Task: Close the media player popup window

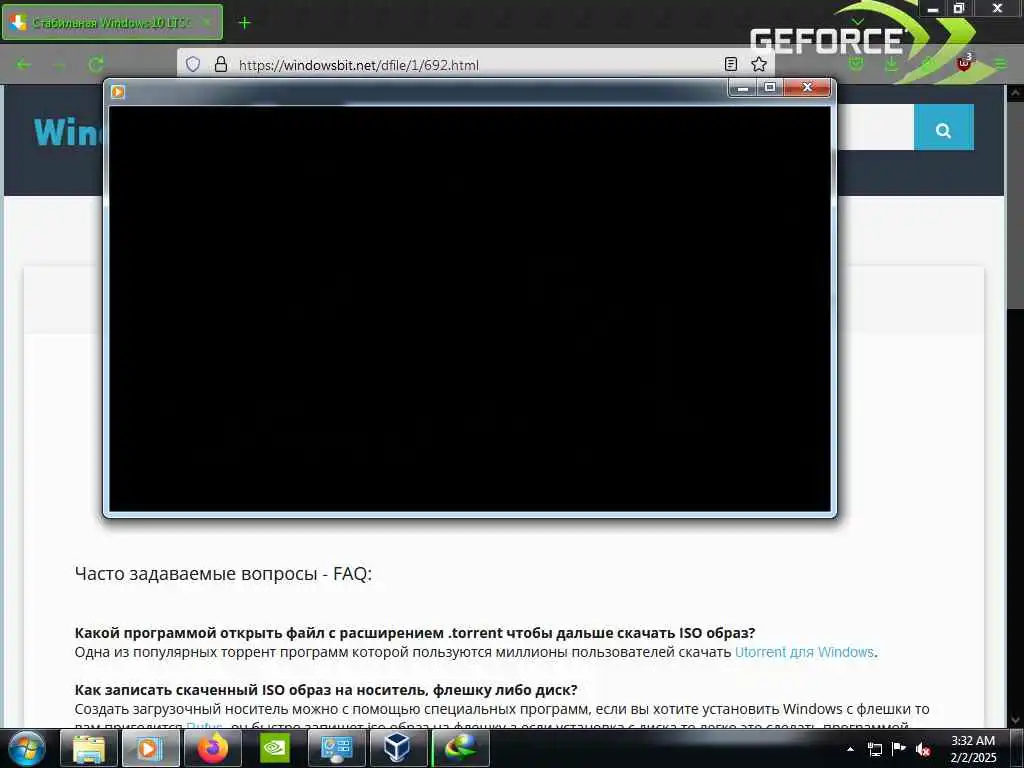Action: coord(807,88)
